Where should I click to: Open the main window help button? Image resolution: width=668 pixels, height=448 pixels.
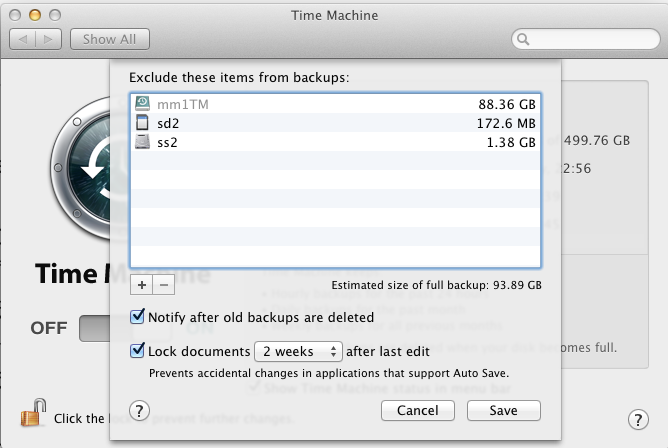(x=637, y=419)
